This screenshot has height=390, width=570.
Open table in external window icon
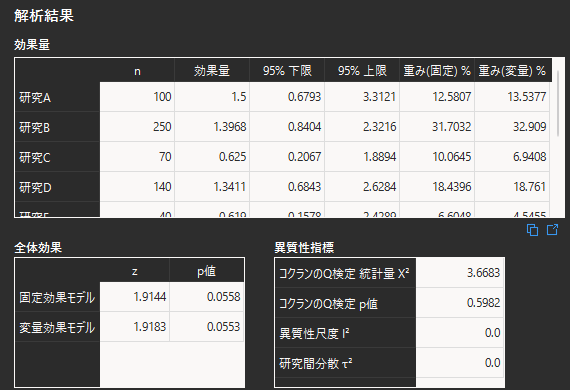[552, 230]
